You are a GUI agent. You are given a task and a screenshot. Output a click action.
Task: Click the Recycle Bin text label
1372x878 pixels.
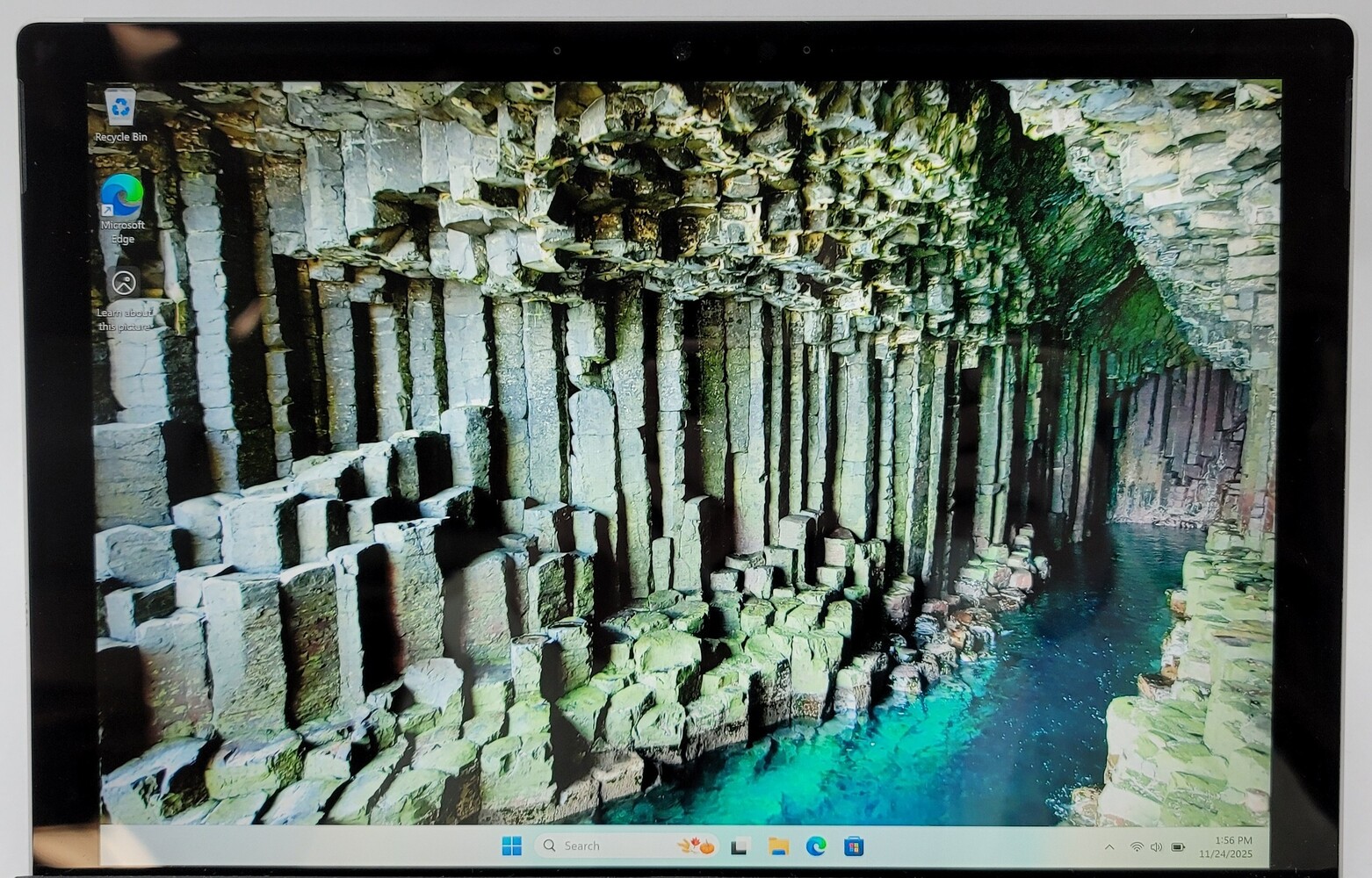121,137
